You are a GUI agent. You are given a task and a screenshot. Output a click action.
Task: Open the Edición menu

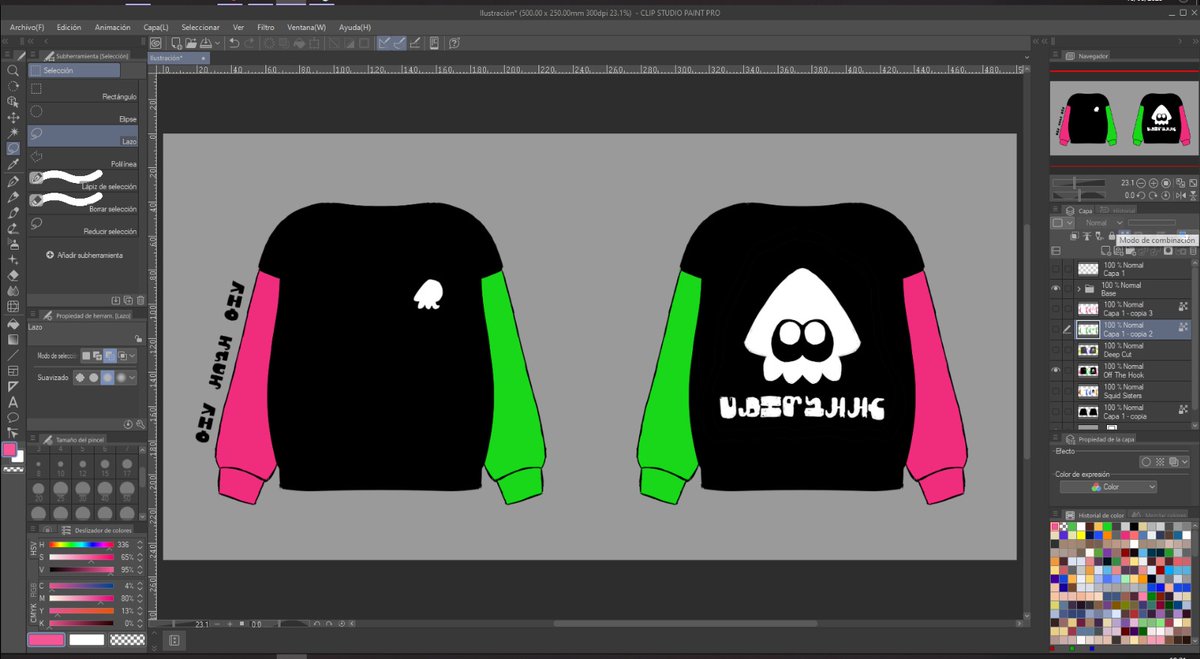[69, 27]
